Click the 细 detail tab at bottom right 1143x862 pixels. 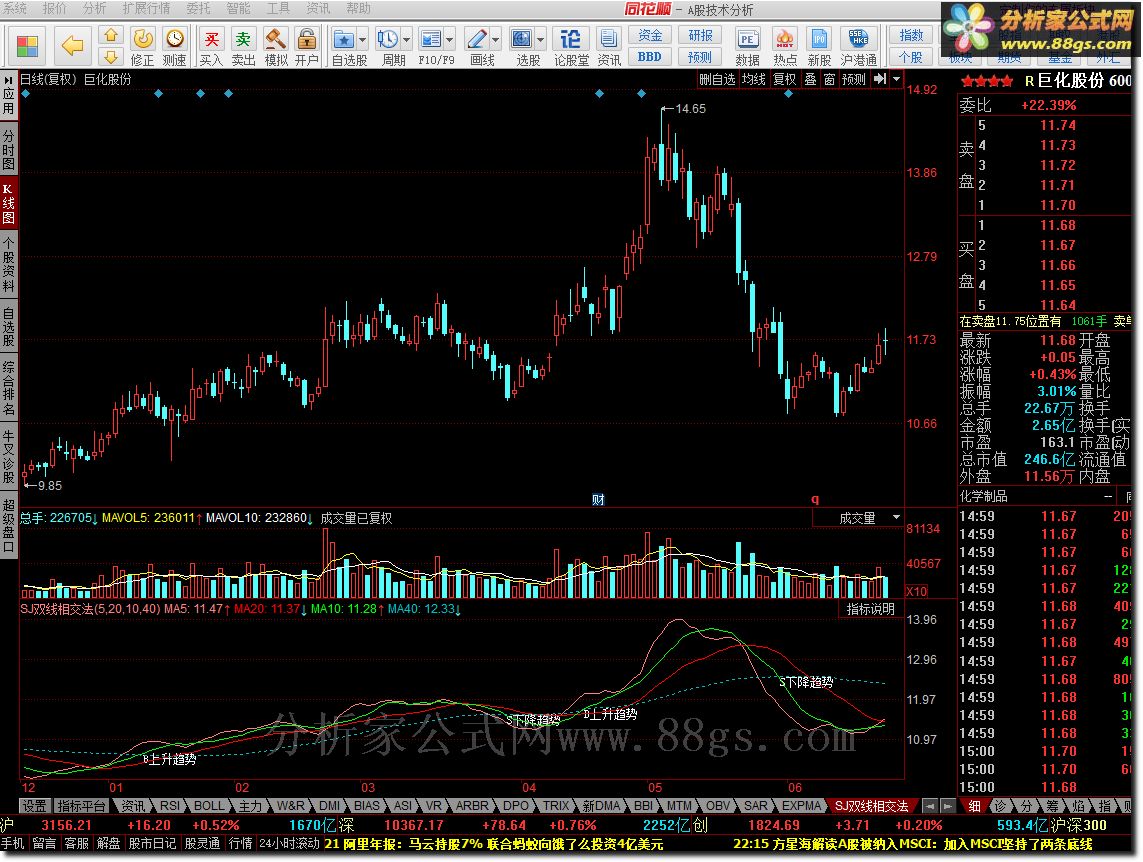pos(974,805)
